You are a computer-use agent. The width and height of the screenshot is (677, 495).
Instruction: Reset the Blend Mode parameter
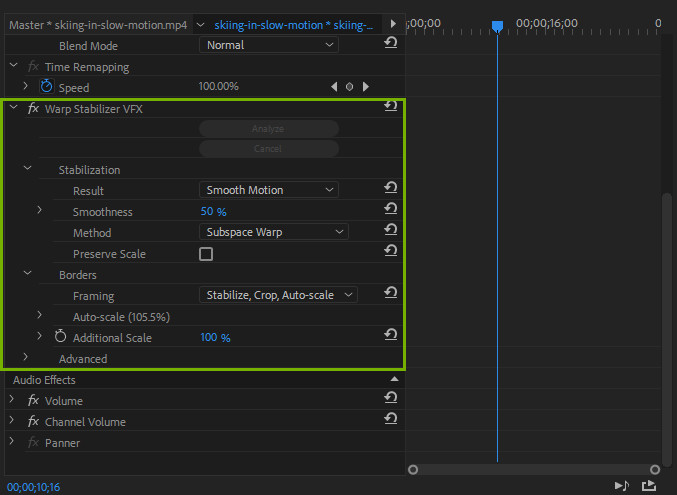click(x=391, y=43)
